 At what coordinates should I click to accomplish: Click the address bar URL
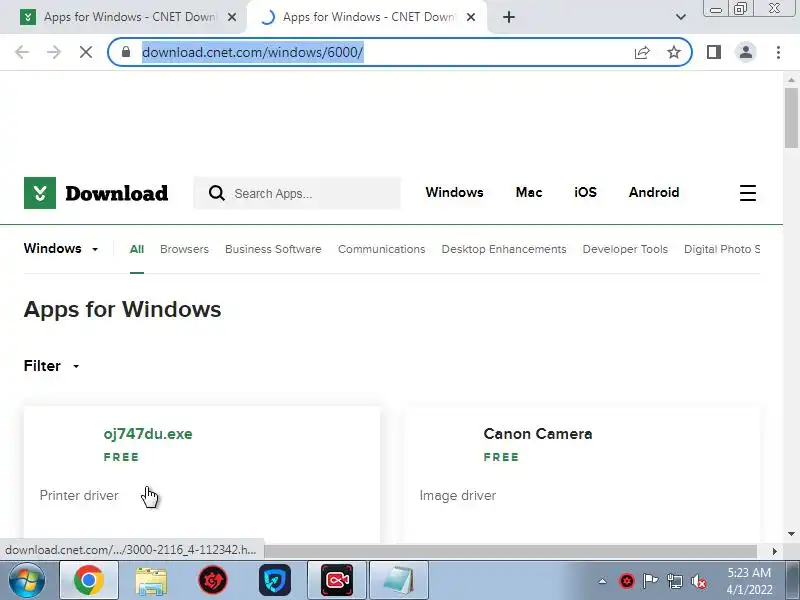click(x=253, y=52)
